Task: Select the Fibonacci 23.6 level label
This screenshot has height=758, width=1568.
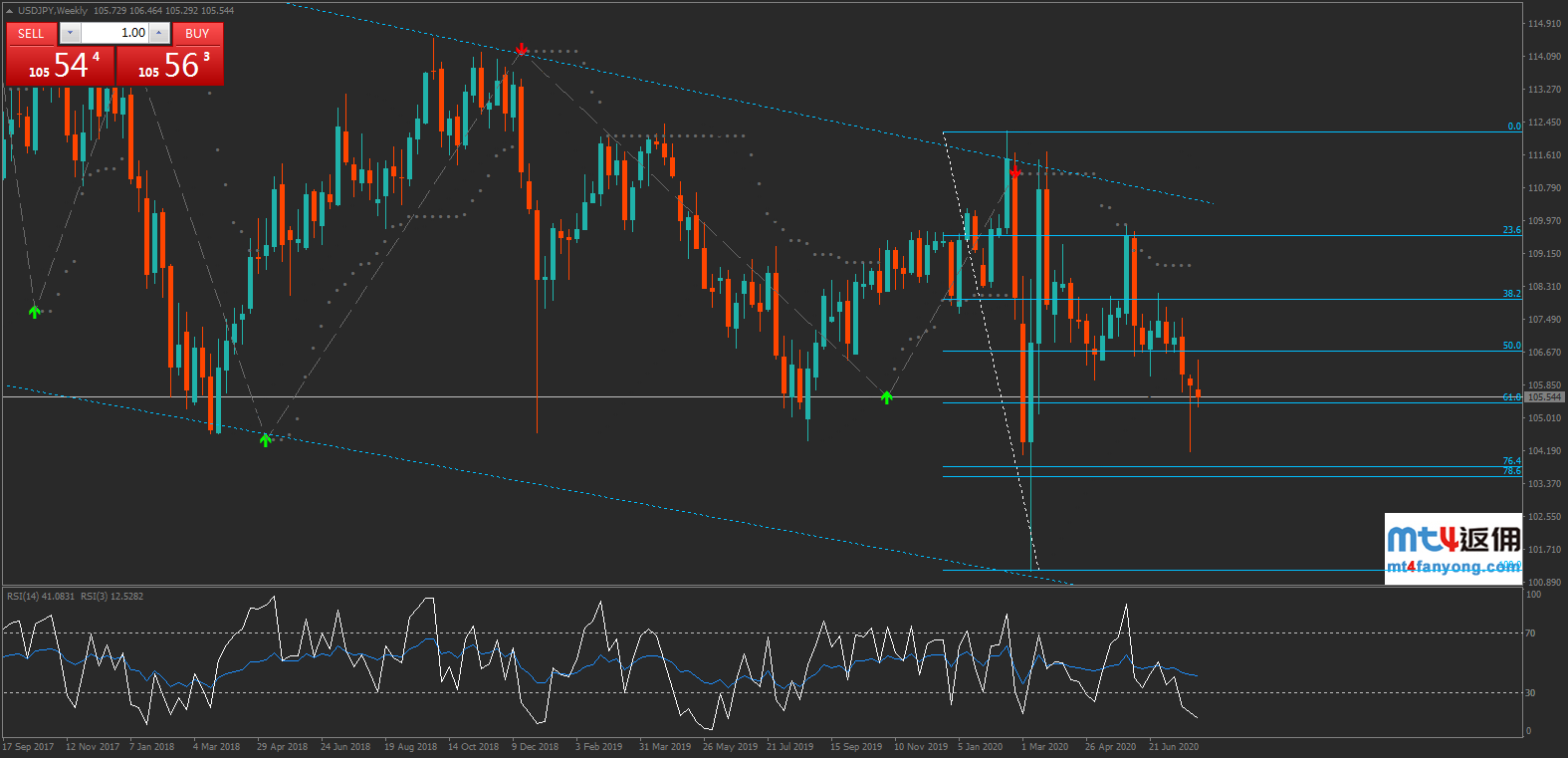Action: (x=1511, y=230)
